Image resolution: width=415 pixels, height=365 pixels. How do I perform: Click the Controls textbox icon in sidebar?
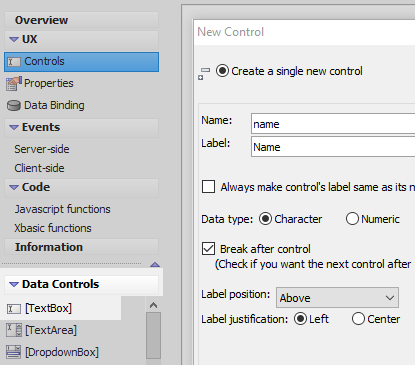coord(14,62)
